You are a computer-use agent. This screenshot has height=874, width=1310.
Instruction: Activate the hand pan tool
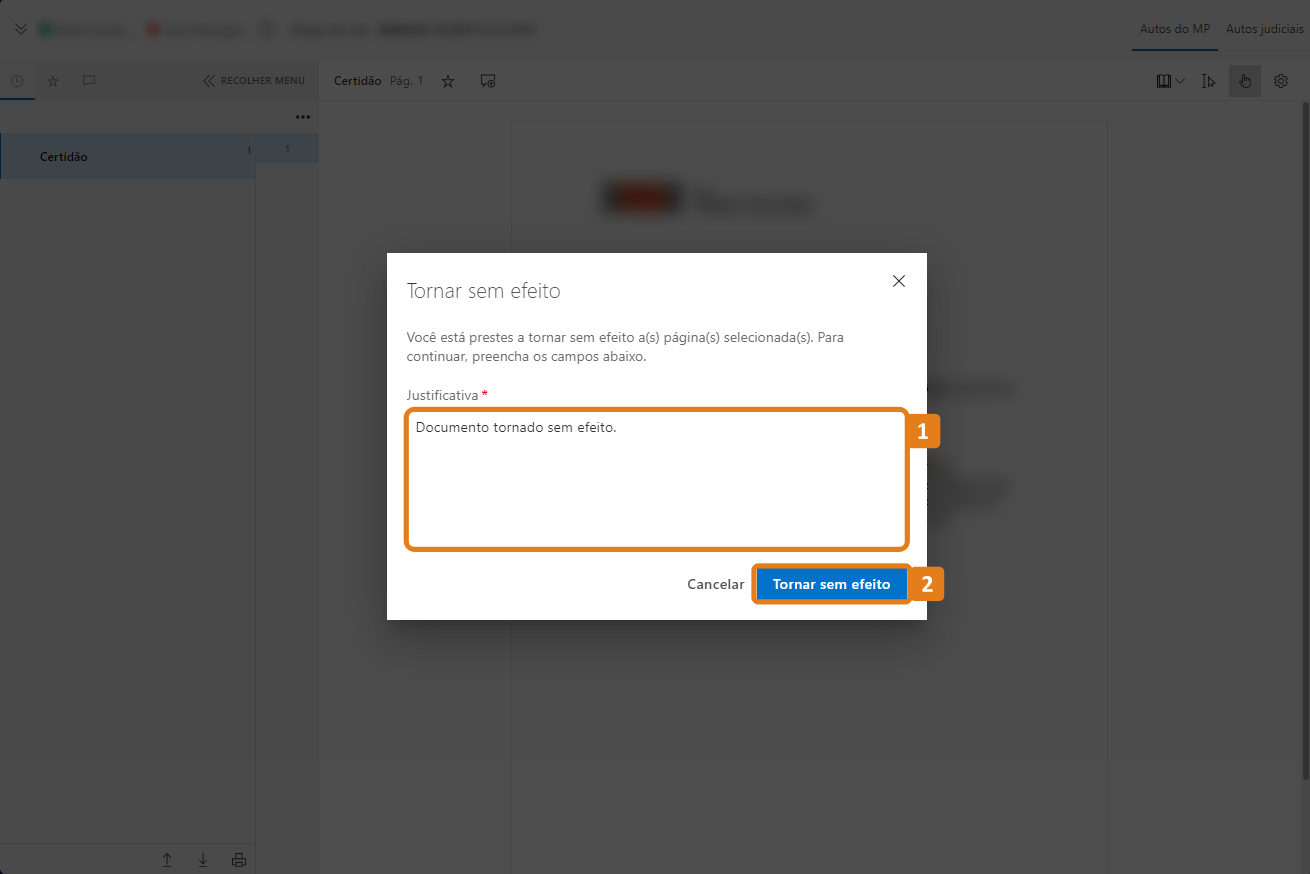click(1245, 81)
